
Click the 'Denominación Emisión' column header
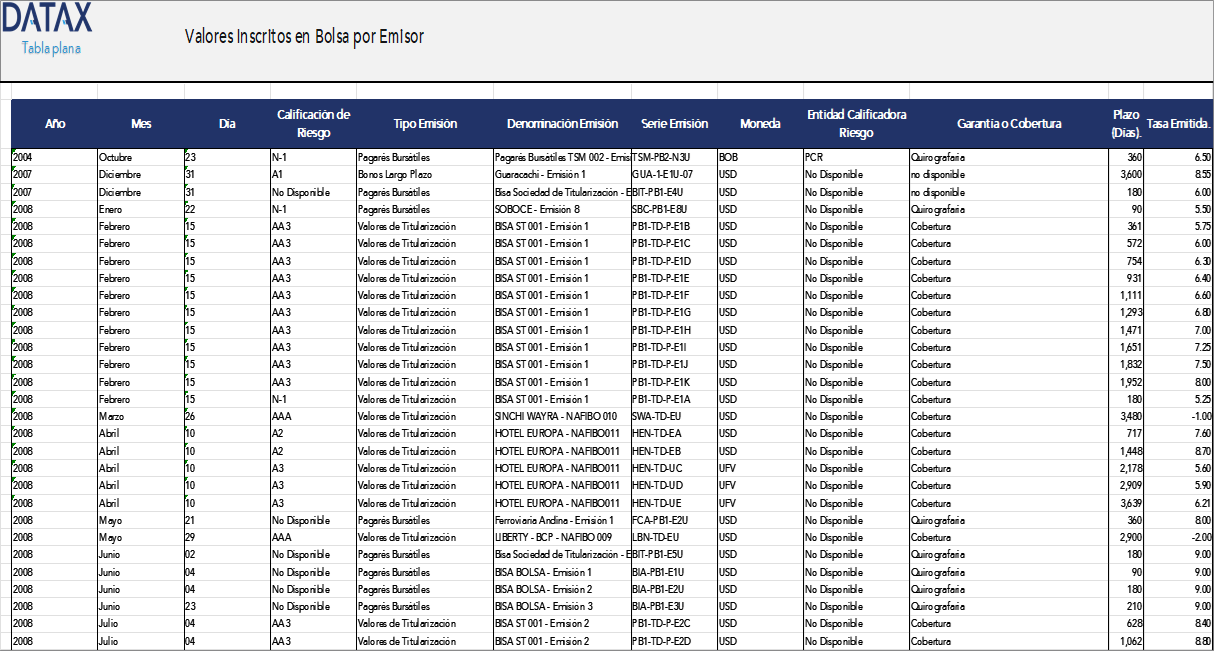(562, 124)
